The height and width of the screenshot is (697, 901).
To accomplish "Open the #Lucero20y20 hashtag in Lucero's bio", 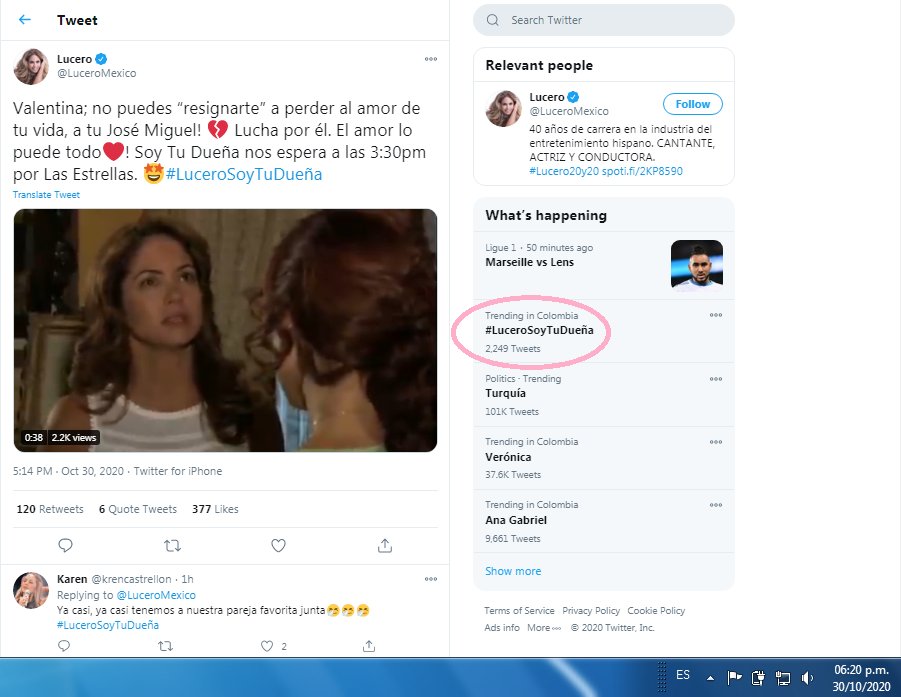I will [564, 171].
